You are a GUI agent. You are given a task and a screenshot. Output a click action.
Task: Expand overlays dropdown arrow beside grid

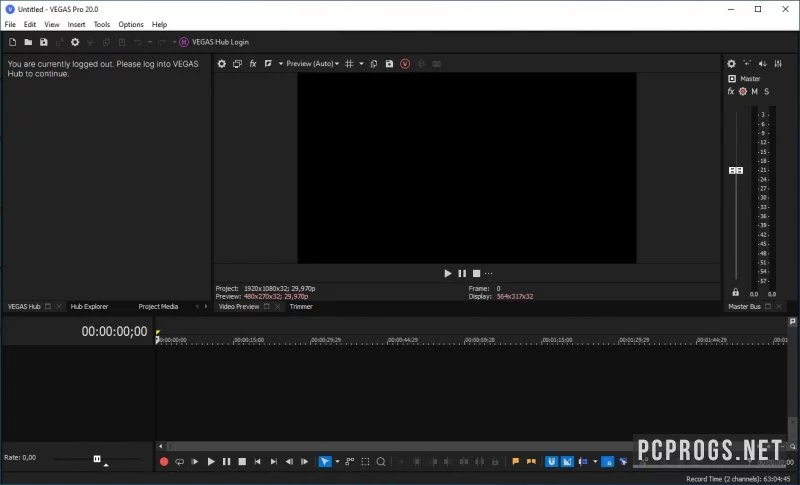point(361,64)
